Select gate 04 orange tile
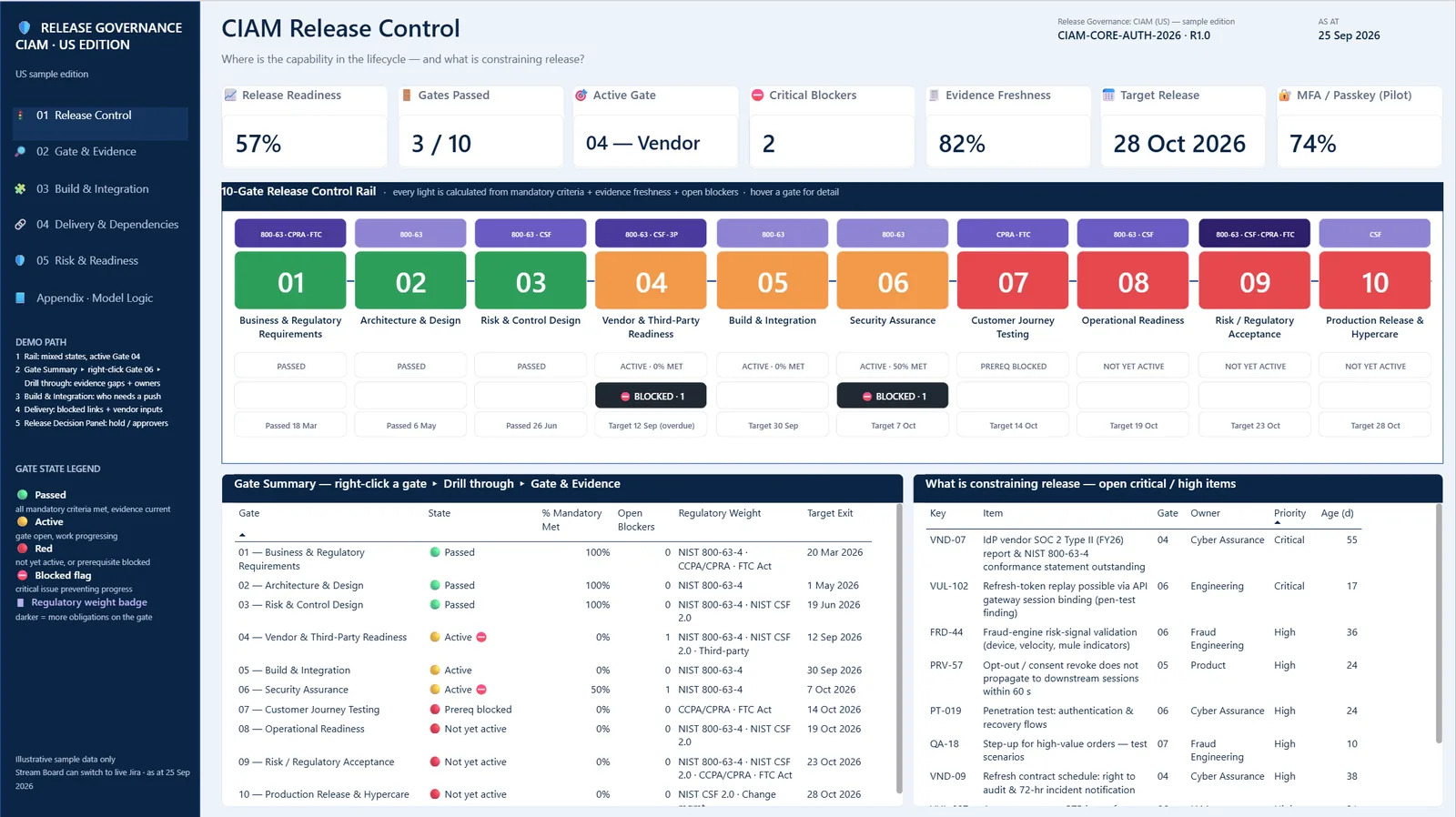 click(651, 281)
